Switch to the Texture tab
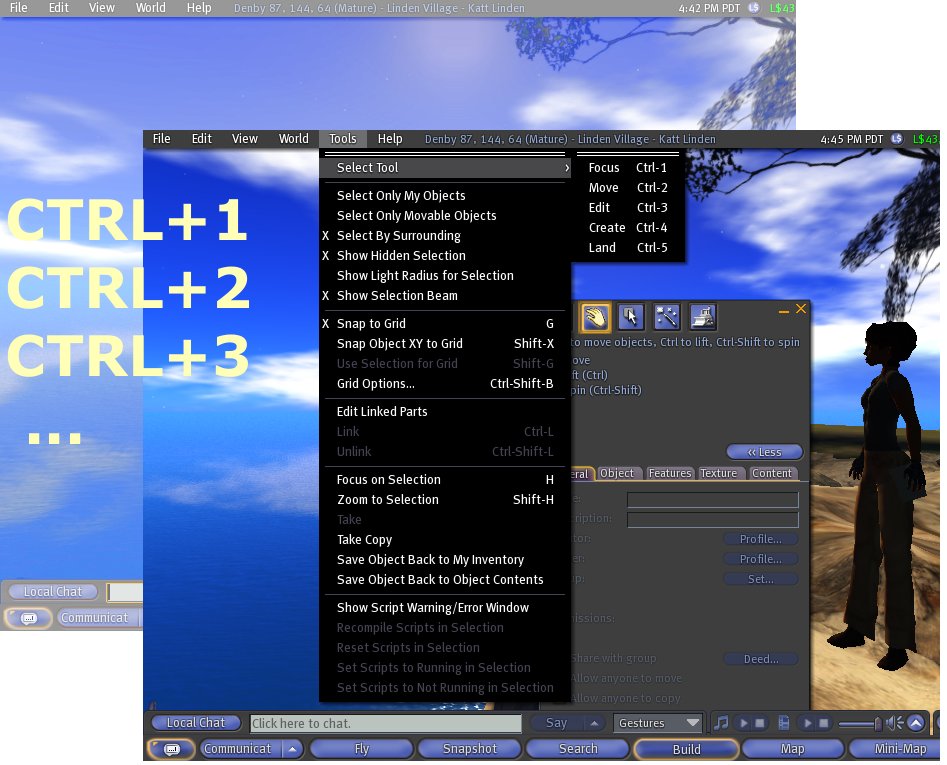 pos(718,473)
